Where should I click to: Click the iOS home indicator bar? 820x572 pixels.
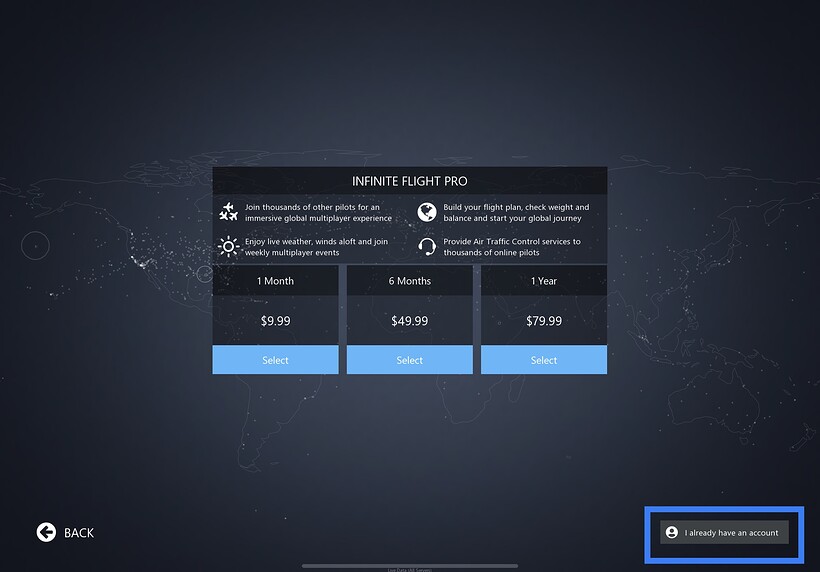409,566
